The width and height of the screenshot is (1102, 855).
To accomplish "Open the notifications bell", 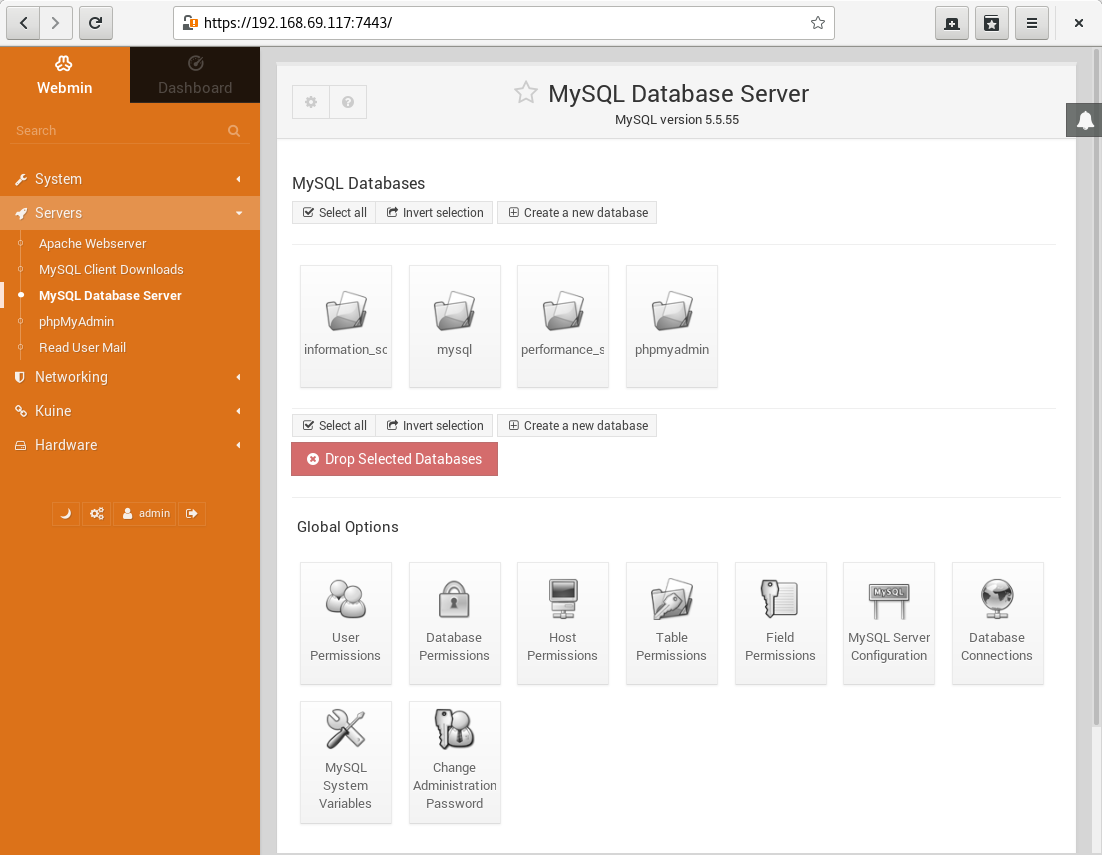I will coord(1085,120).
